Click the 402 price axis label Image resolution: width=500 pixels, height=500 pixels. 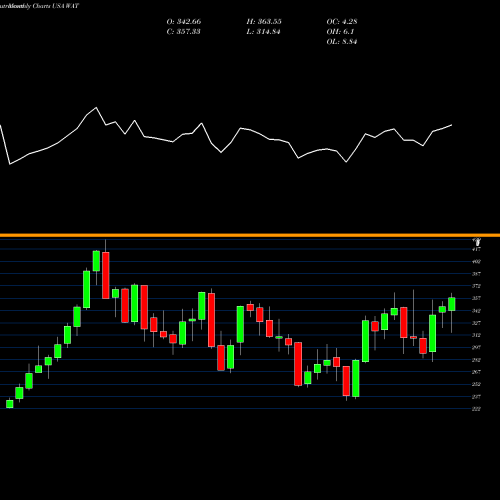coord(477,262)
